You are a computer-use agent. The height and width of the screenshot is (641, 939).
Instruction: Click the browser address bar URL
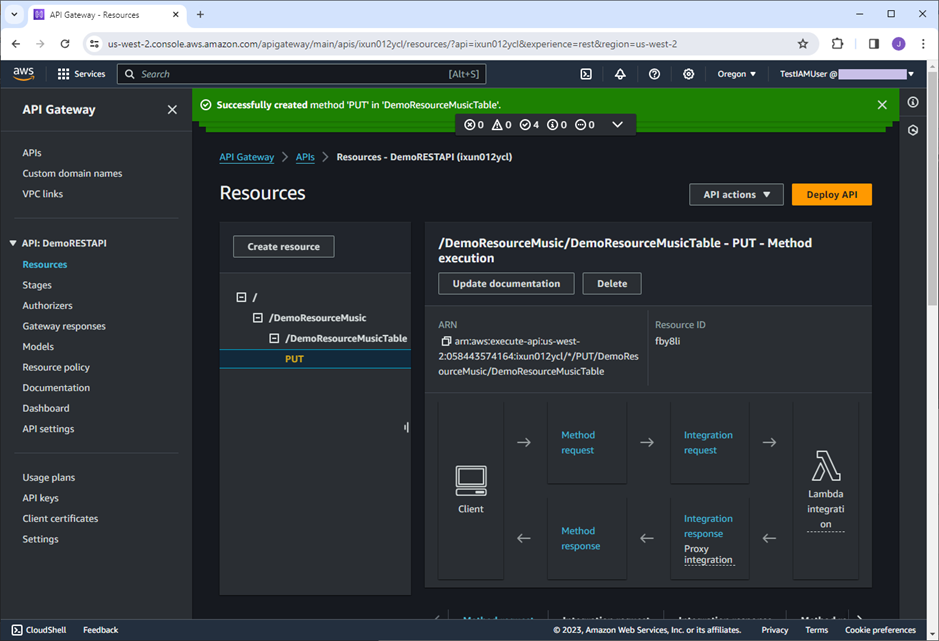pos(392,44)
